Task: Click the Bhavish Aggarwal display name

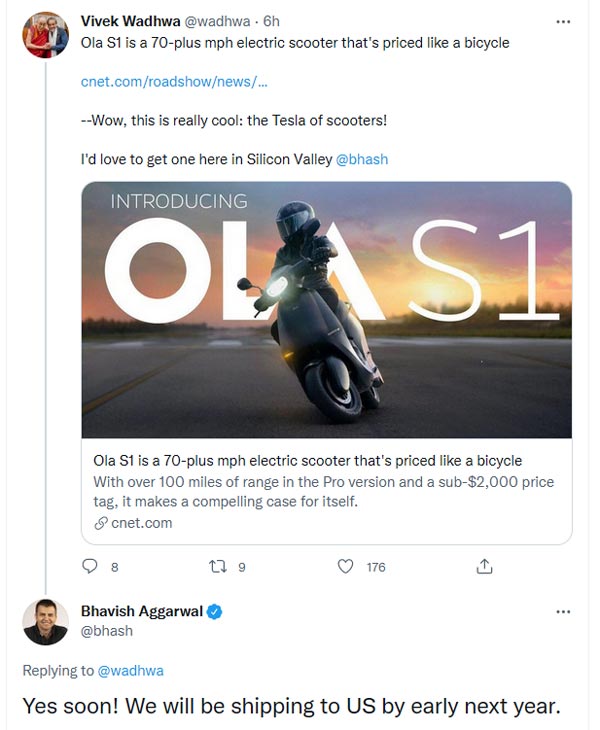Action: 140,611
